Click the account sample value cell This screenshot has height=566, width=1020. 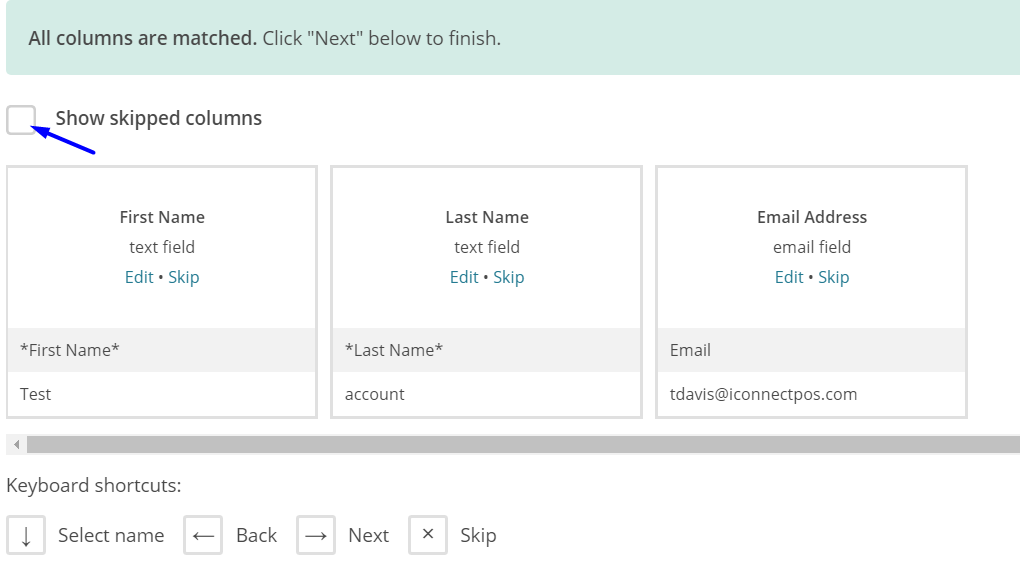375,394
